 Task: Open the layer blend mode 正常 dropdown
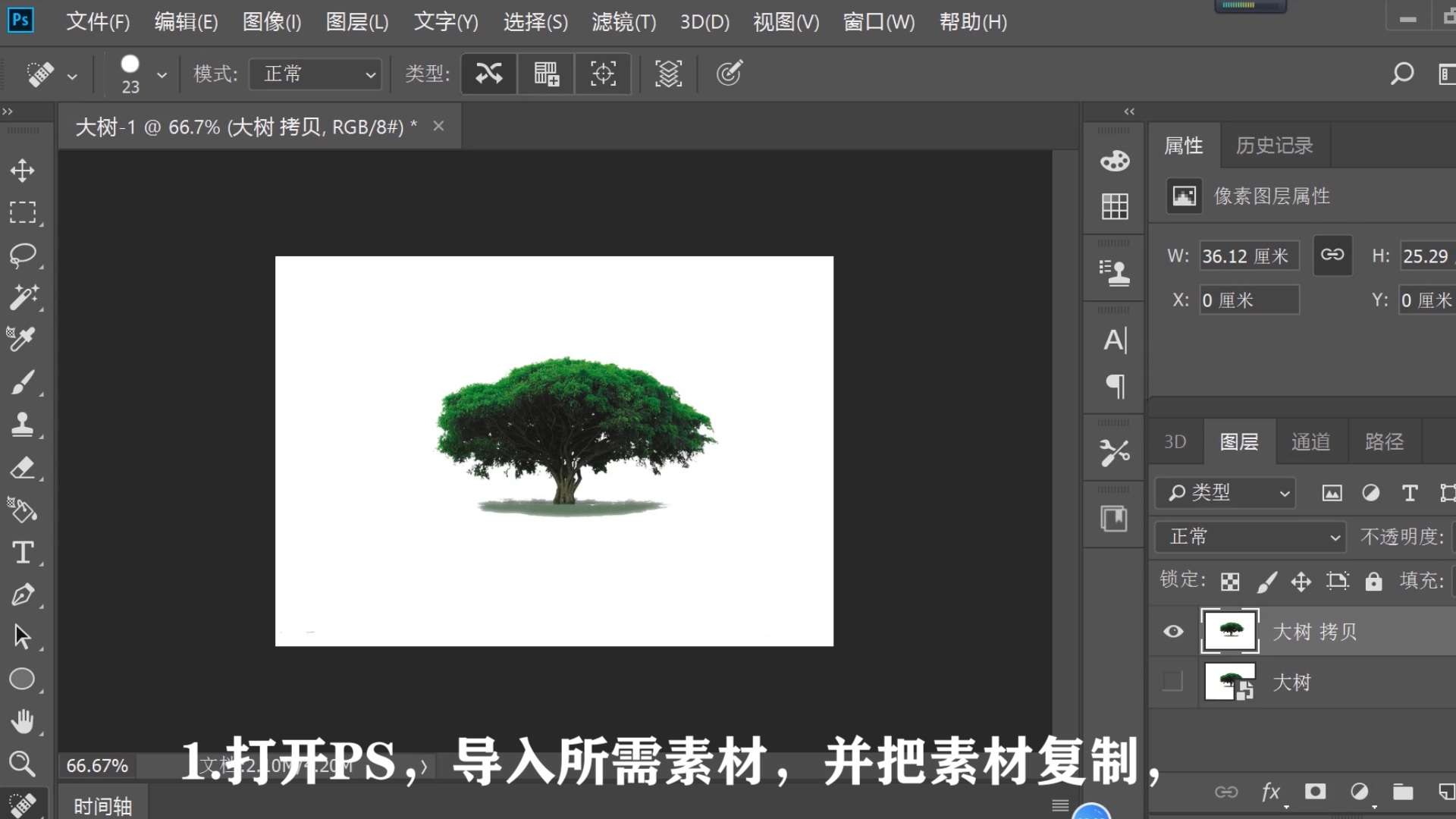point(1250,537)
